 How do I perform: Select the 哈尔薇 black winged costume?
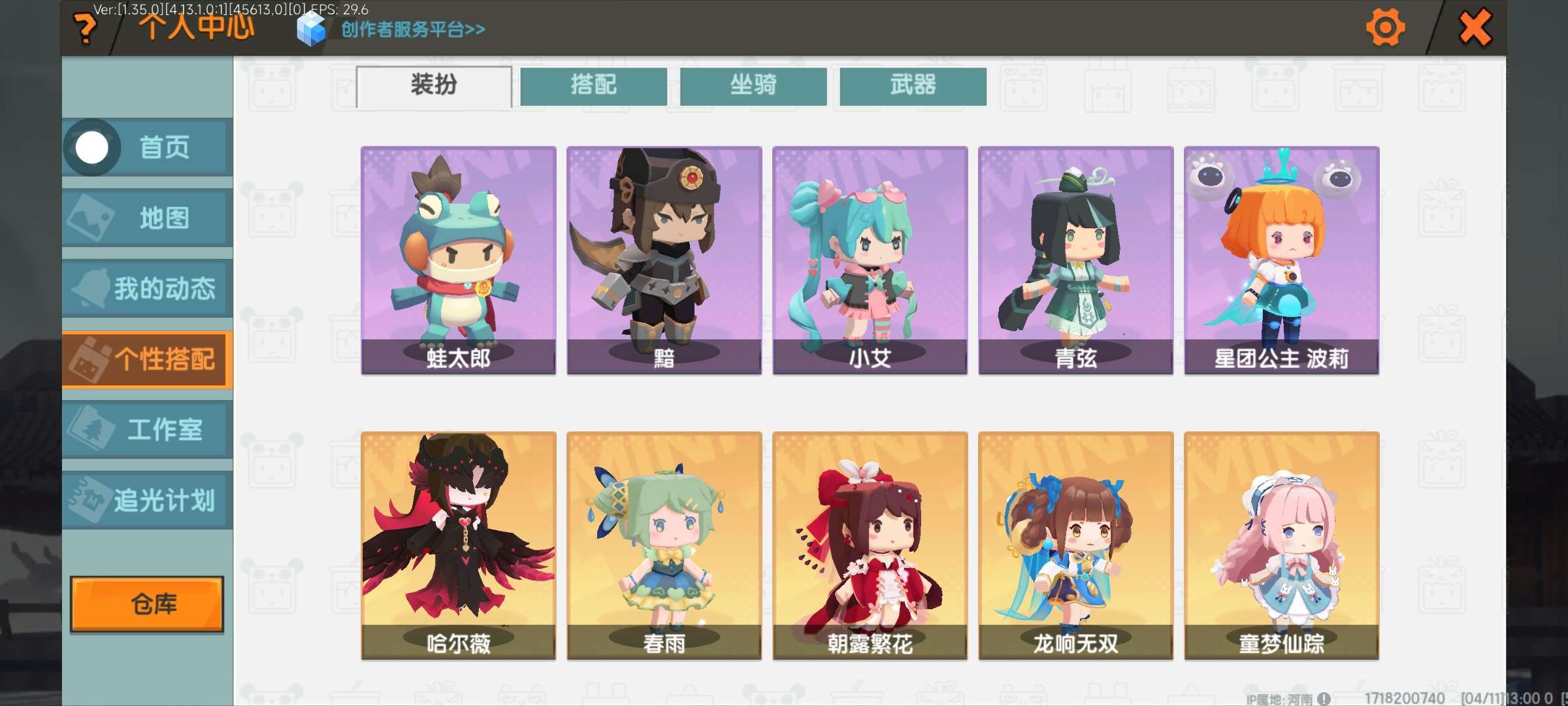(x=459, y=545)
